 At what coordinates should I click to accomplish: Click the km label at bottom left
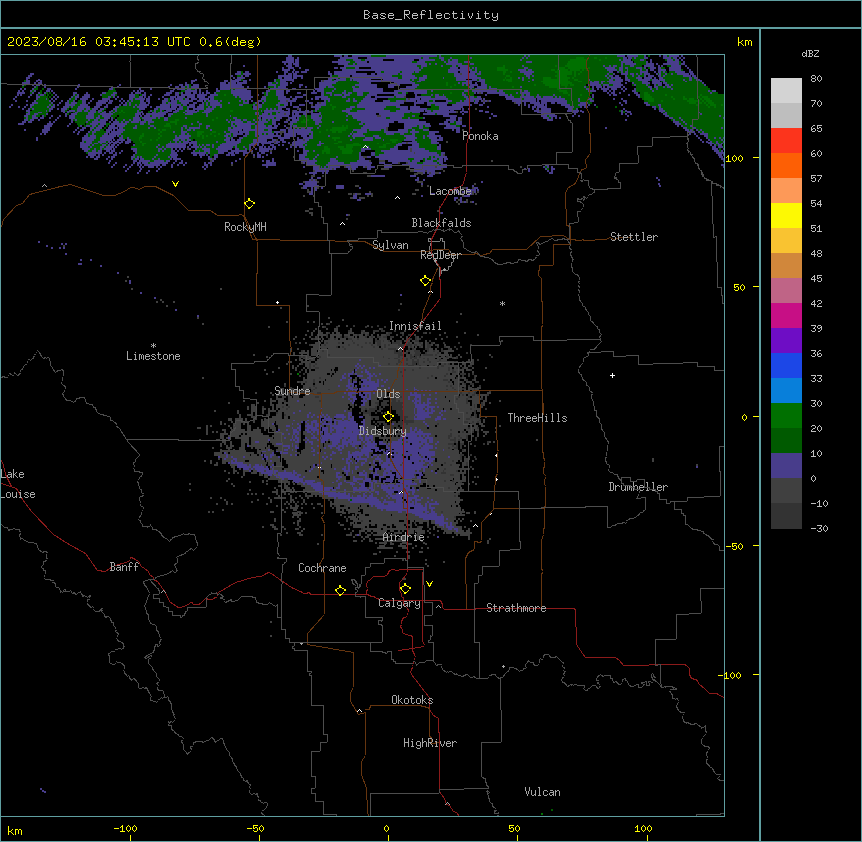pyautogui.click(x=15, y=830)
